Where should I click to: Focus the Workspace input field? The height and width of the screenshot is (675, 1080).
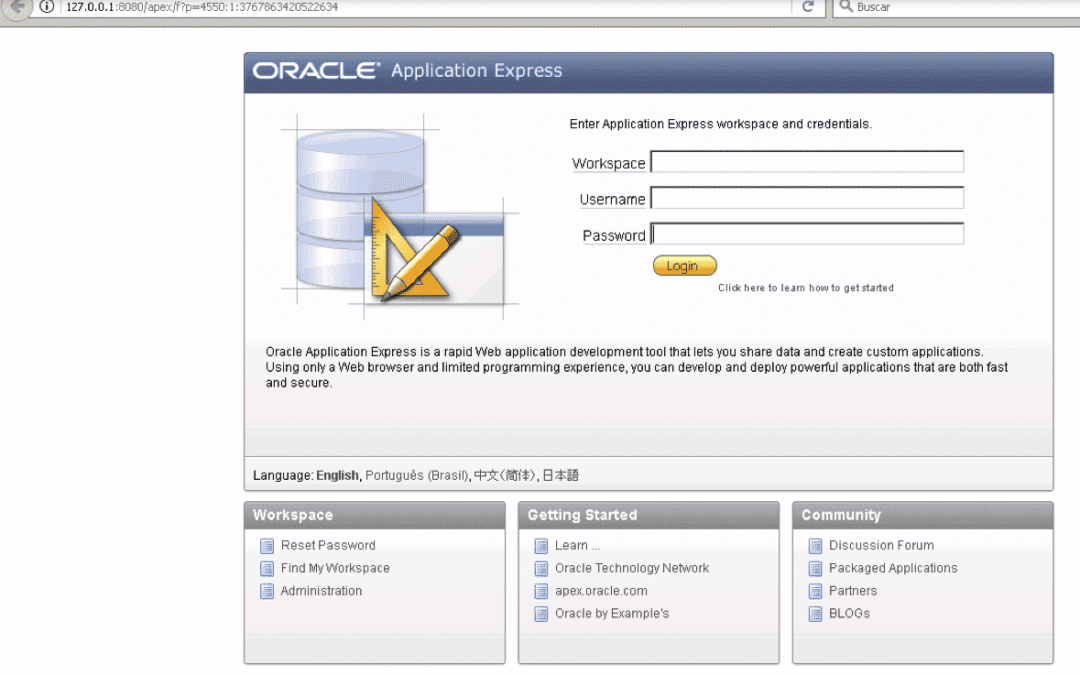[x=807, y=162]
